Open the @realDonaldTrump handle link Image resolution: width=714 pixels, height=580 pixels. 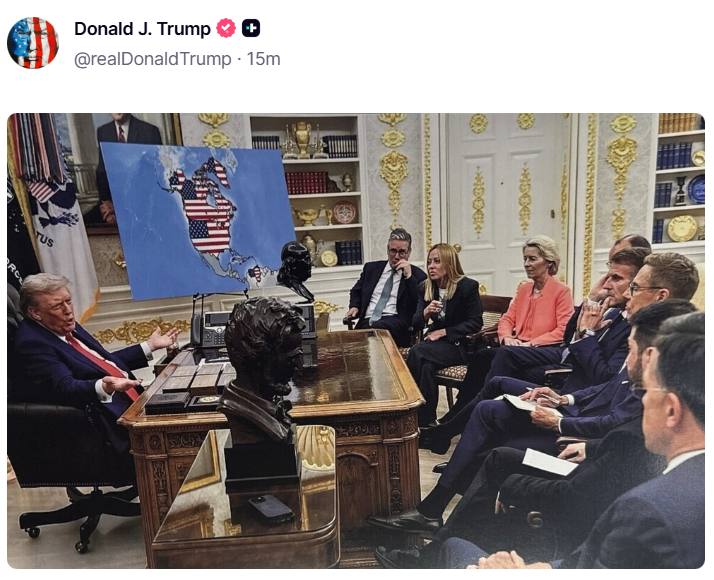(153, 59)
